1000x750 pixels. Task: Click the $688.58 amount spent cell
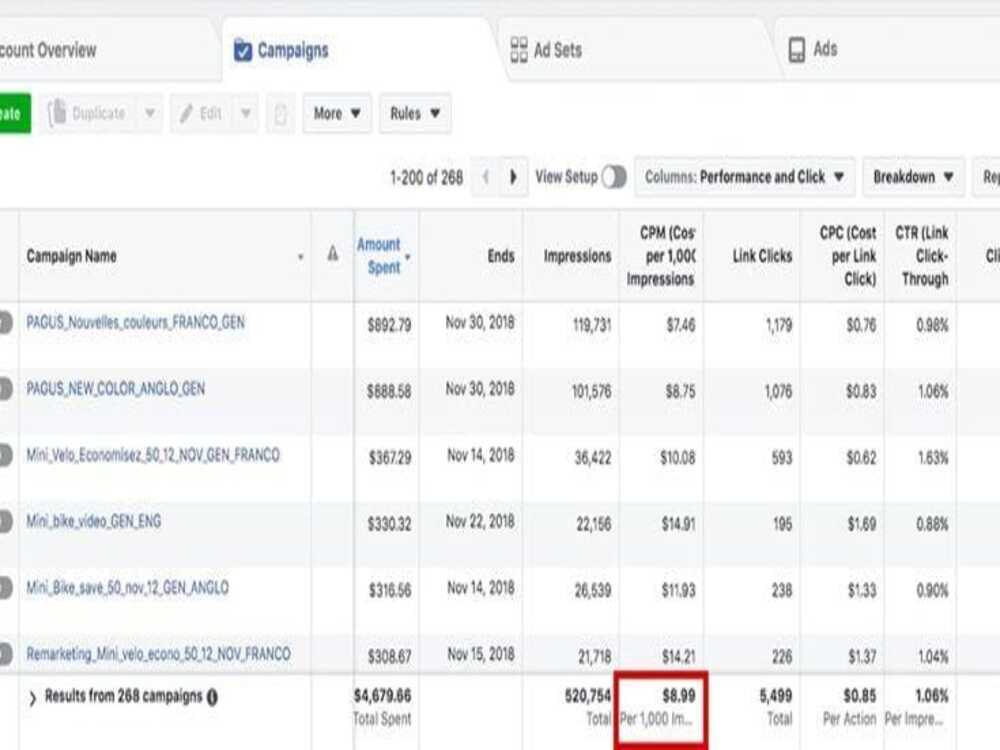(x=389, y=392)
